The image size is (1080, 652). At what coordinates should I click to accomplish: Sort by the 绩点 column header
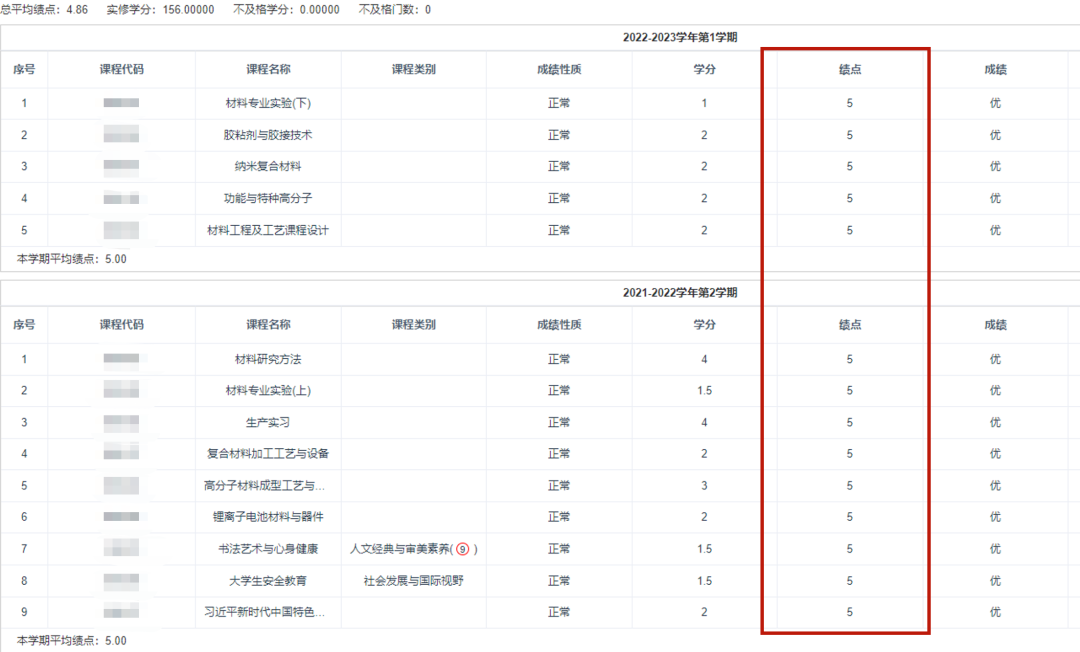click(x=848, y=69)
